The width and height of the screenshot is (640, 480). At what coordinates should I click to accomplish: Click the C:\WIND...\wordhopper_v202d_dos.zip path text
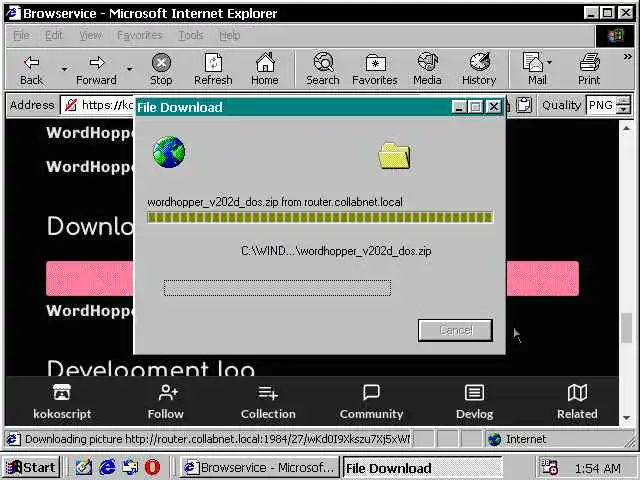pyautogui.click(x=336, y=251)
